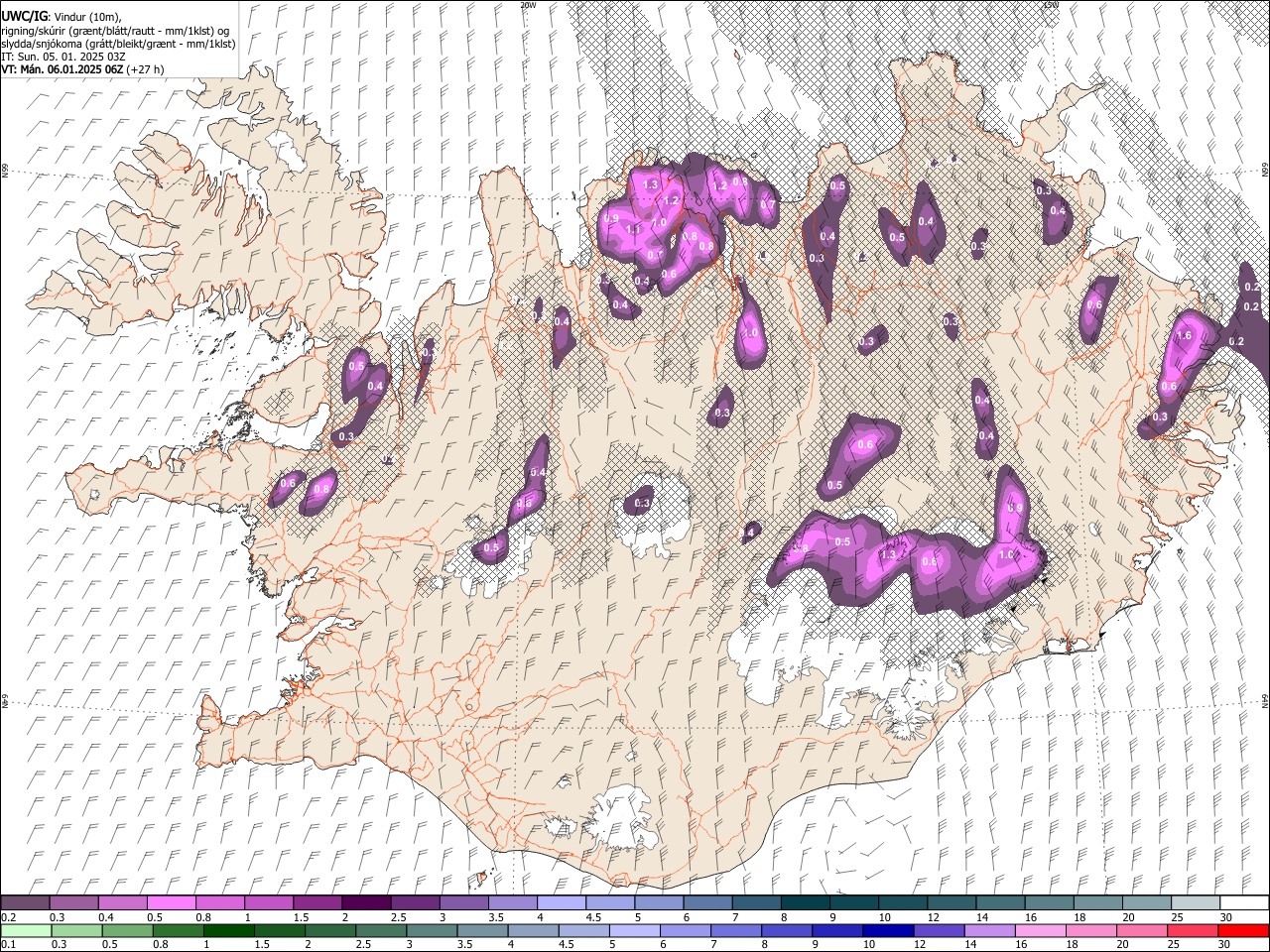Click the 'IT: Sun. 05. 01. 2025 03Z' line
This screenshot has width=1270, height=952.
tap(63, 57)
